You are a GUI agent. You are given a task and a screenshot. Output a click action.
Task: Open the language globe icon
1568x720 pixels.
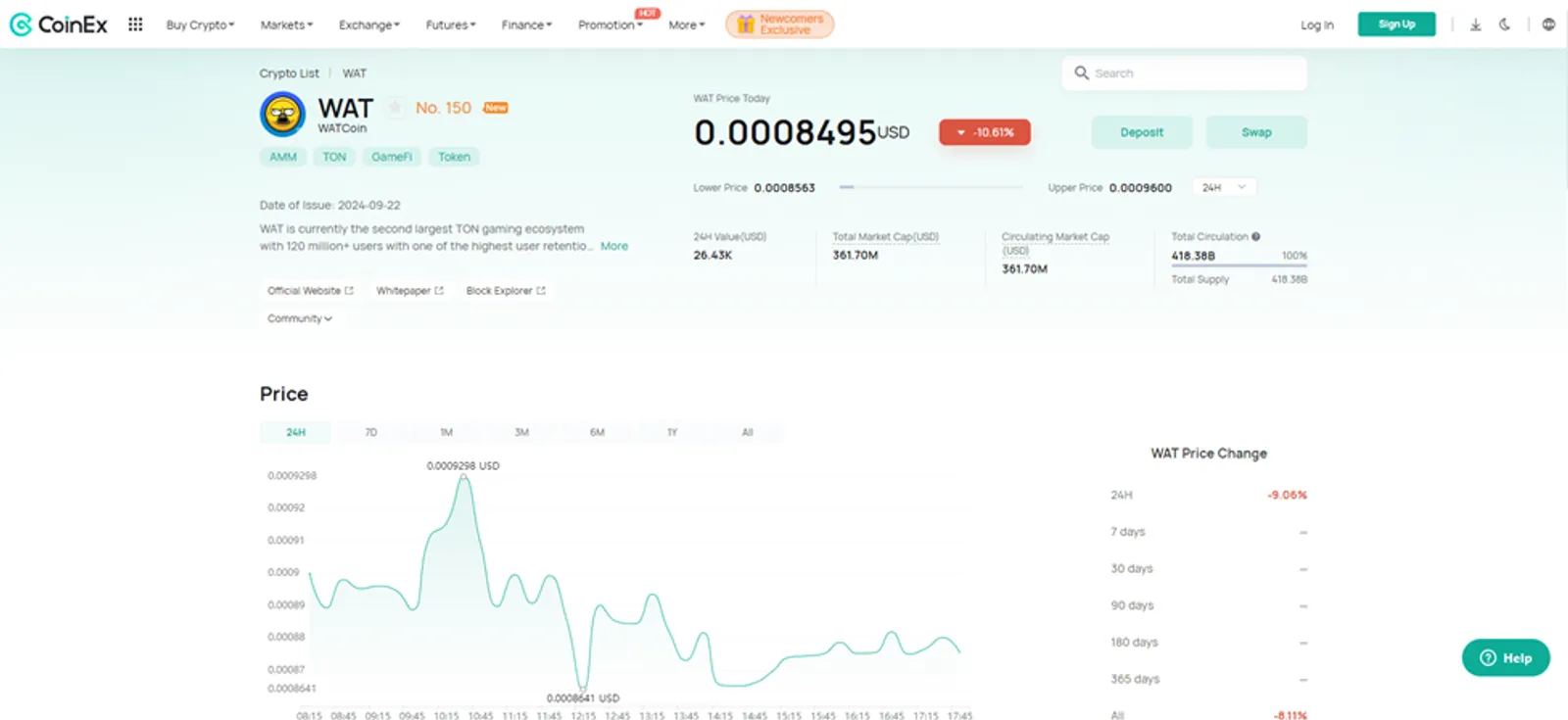coord(1548,24)
